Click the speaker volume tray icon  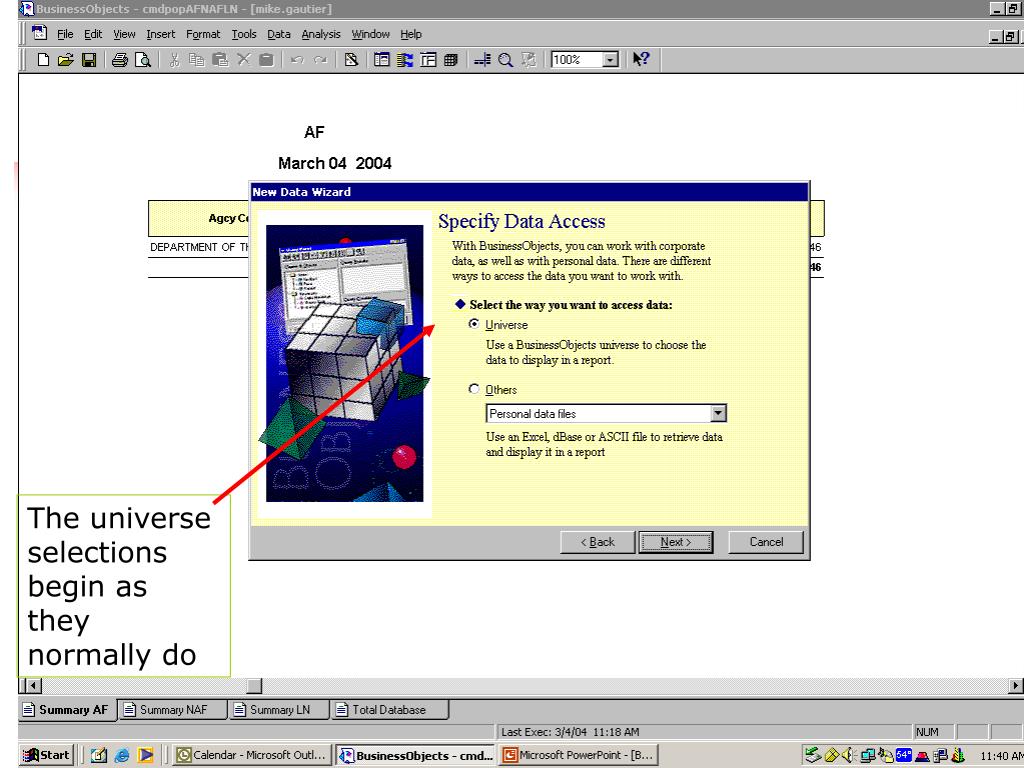click(848, 756)
